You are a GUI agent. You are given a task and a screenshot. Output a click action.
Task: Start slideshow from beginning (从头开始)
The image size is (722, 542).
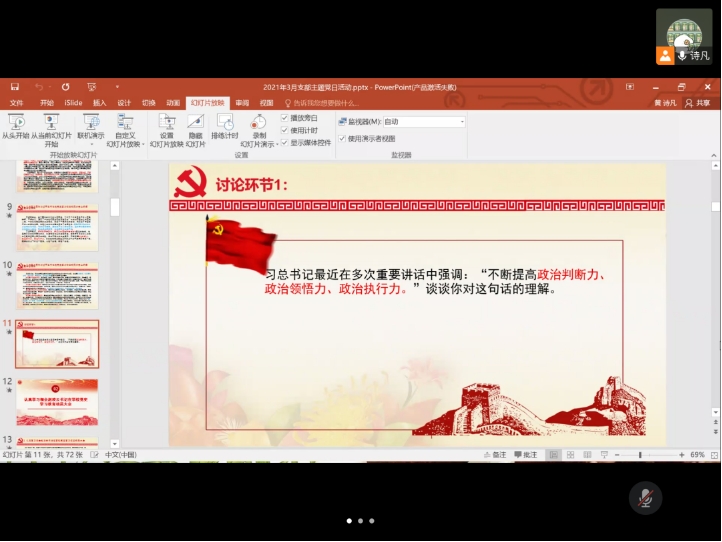point(15,125)
